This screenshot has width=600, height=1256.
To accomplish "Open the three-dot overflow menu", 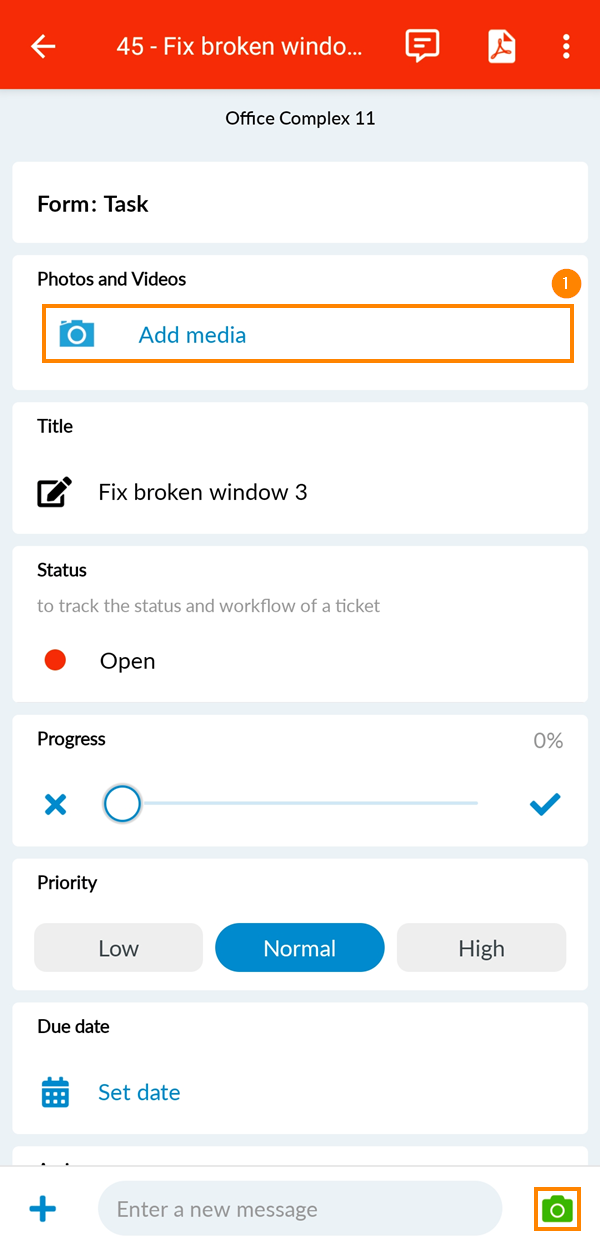I will click(x=566, y=46).
